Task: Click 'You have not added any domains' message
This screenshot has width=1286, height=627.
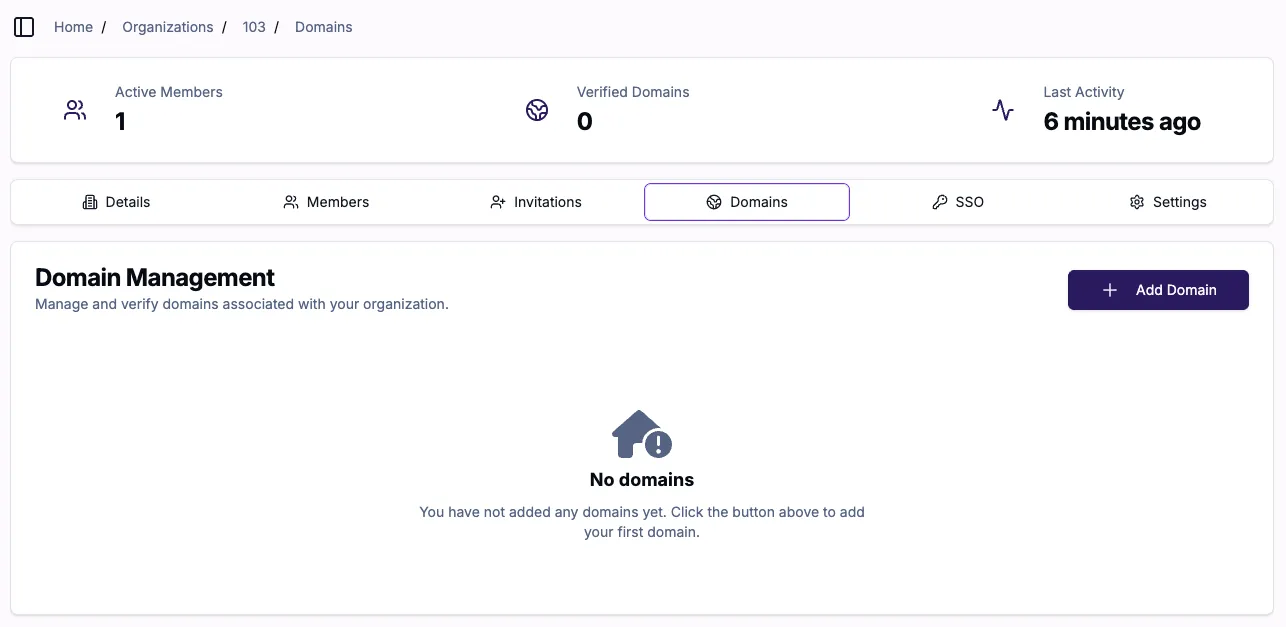Action: point(642,522)
